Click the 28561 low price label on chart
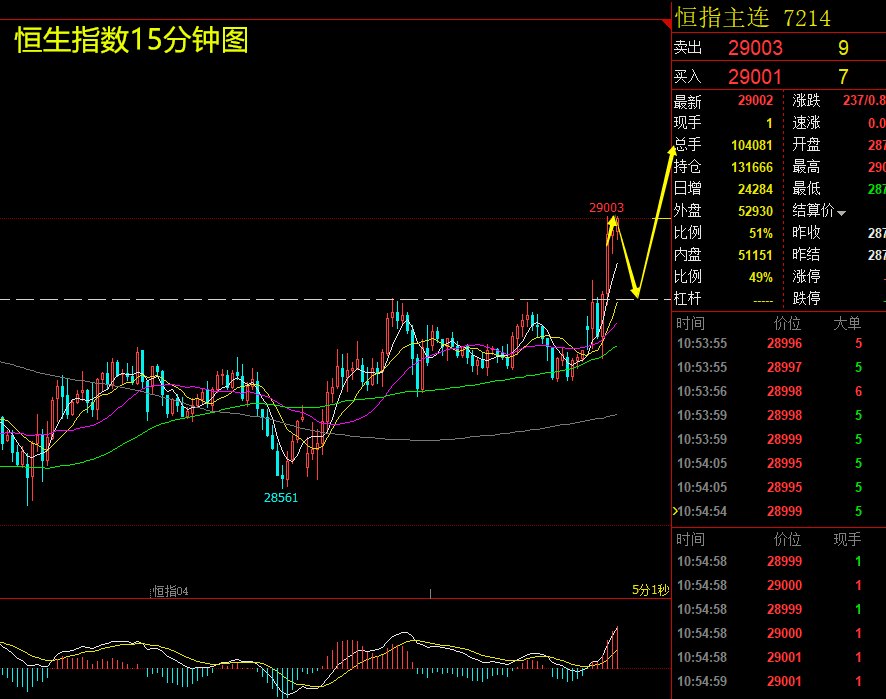886x699 pixels. click(x=281, y=498)
